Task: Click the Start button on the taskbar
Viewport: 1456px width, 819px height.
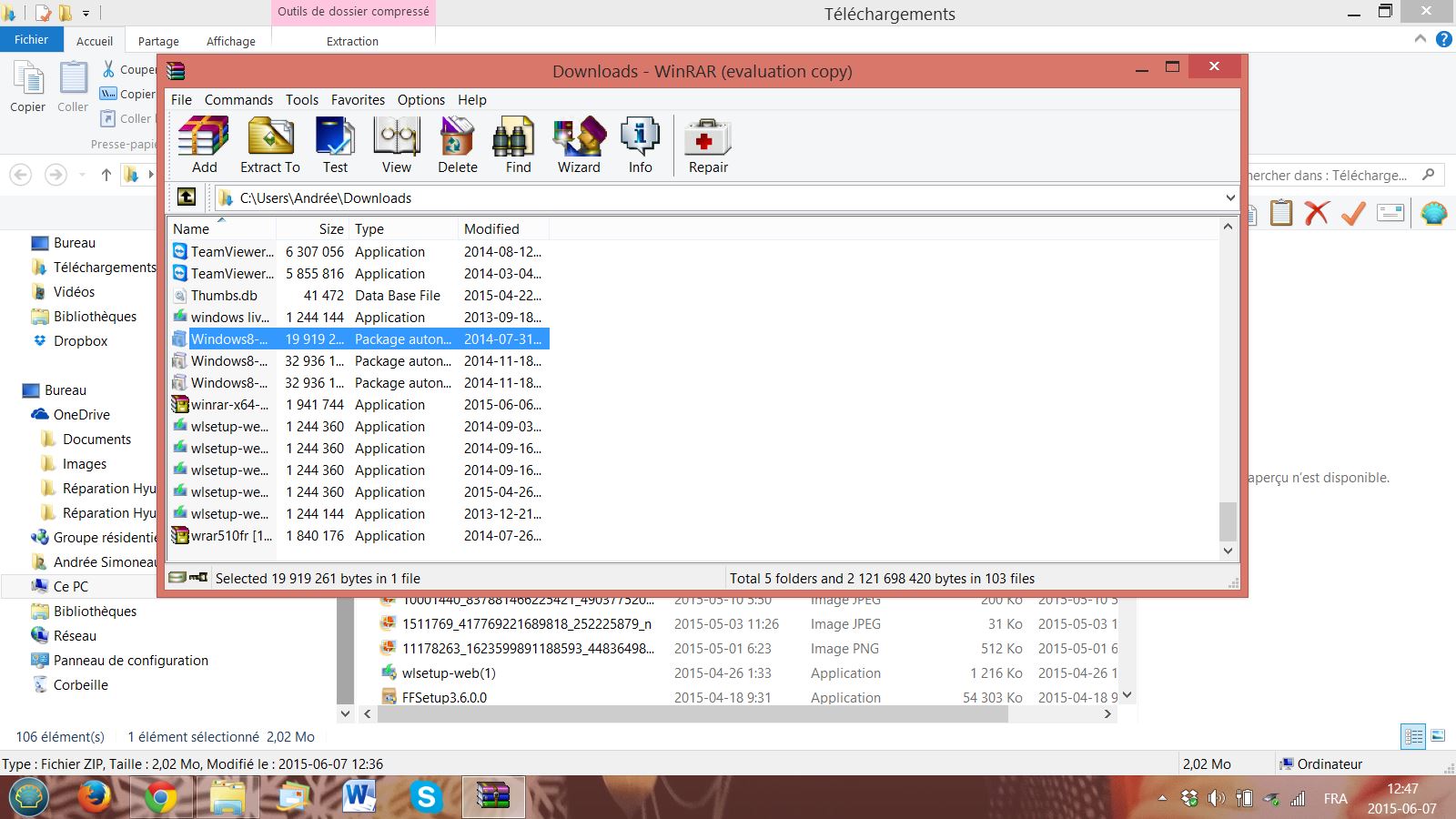Action: click(28, 798)
